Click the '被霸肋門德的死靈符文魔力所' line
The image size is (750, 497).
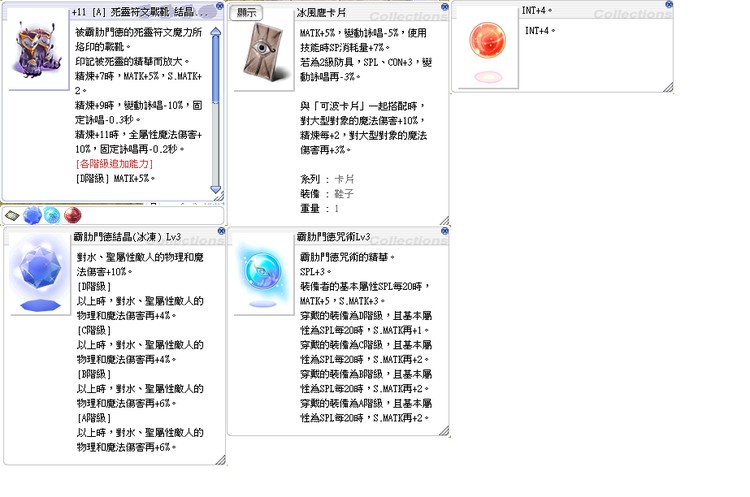tap(139, 32)
